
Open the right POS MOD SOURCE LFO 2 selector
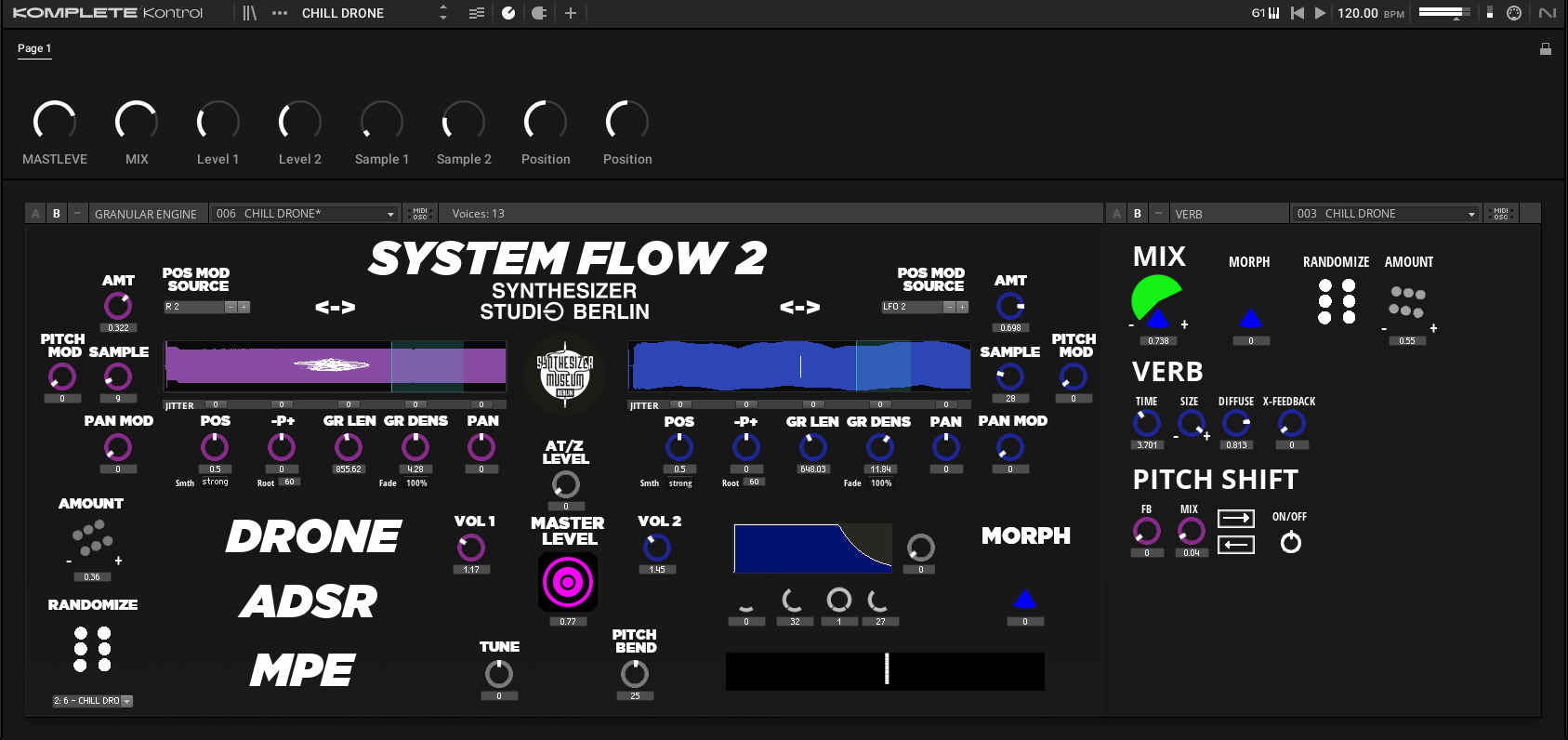point(925,307)
